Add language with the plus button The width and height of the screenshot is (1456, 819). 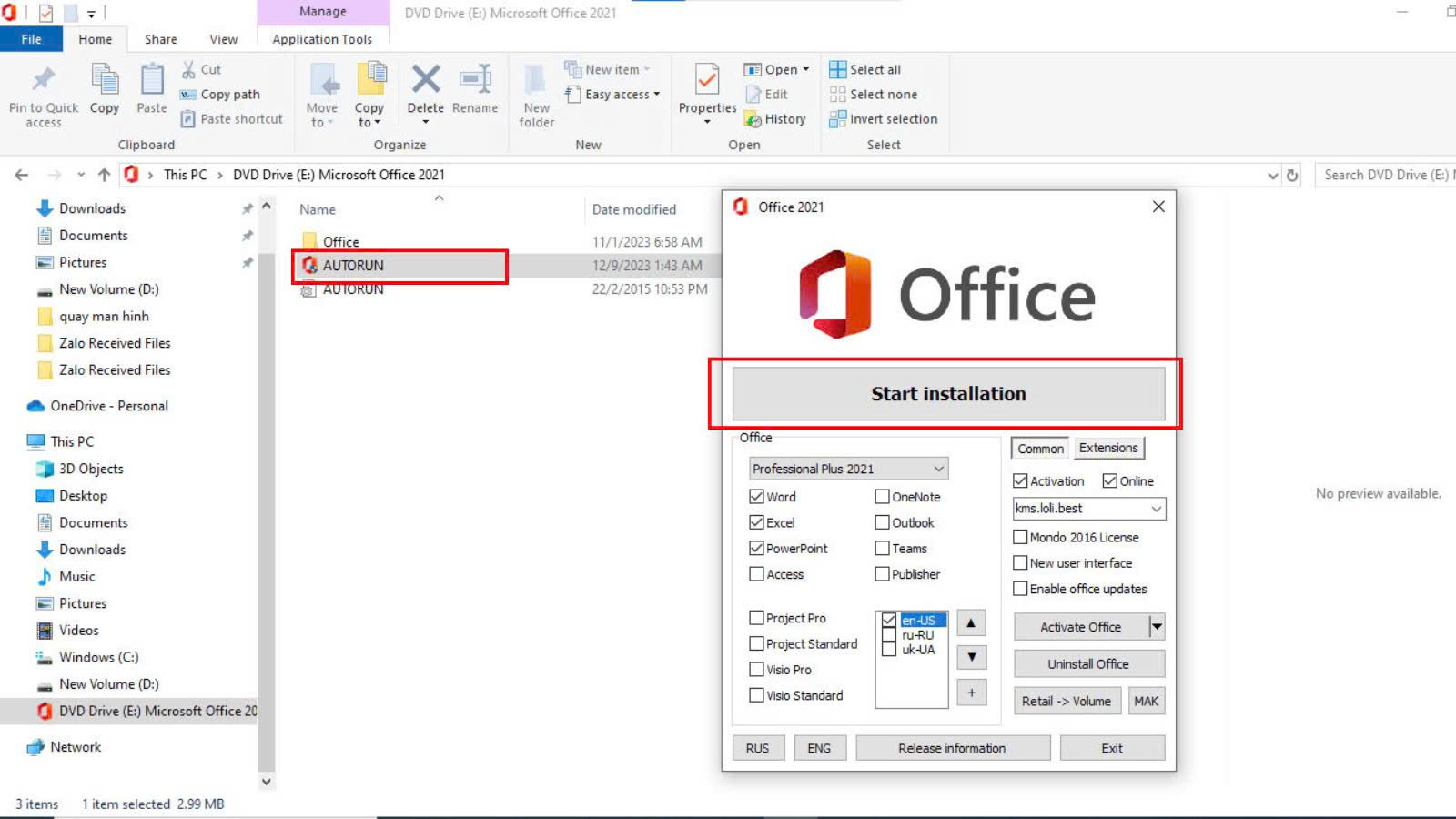point(971,693)
